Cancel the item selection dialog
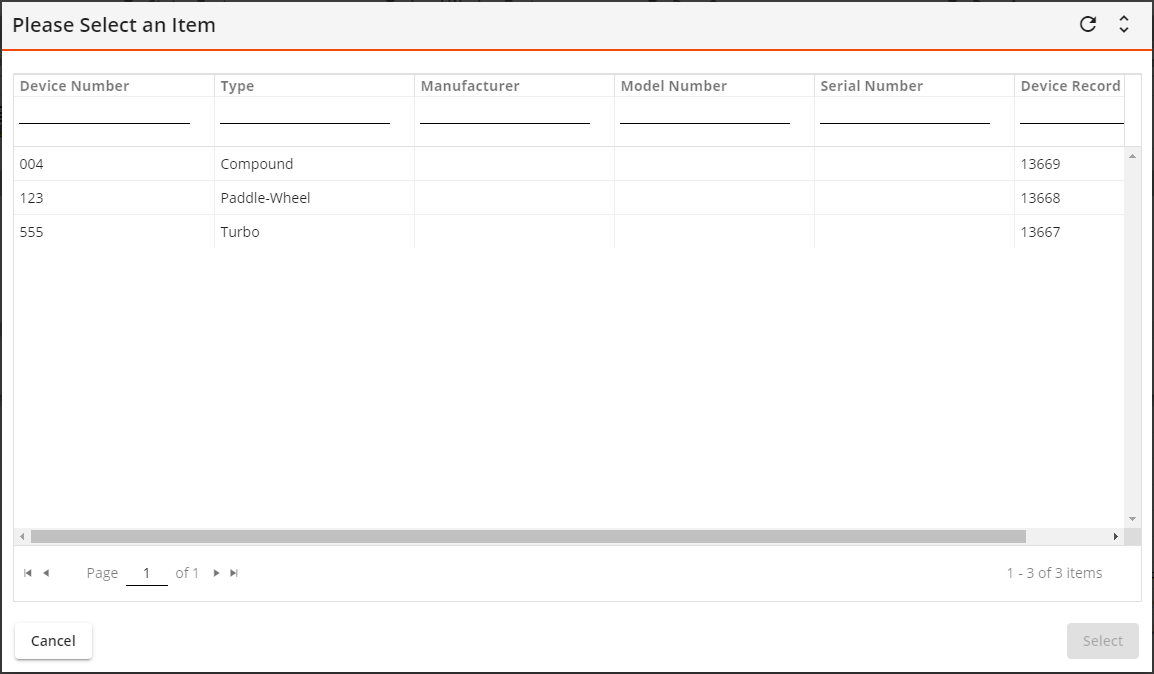Viewport: 1154px width, 674px height. tap(53, 641)
